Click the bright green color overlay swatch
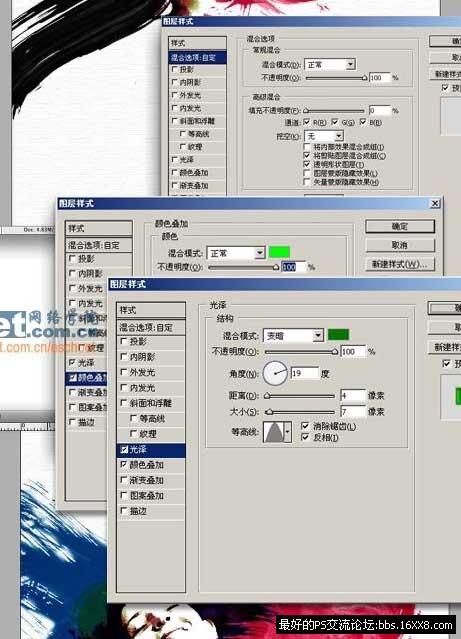Screen dimensions: 461x639 [279, 252]
